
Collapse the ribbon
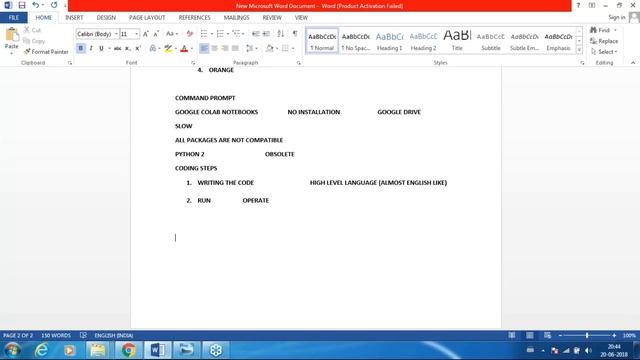[633, 63]
